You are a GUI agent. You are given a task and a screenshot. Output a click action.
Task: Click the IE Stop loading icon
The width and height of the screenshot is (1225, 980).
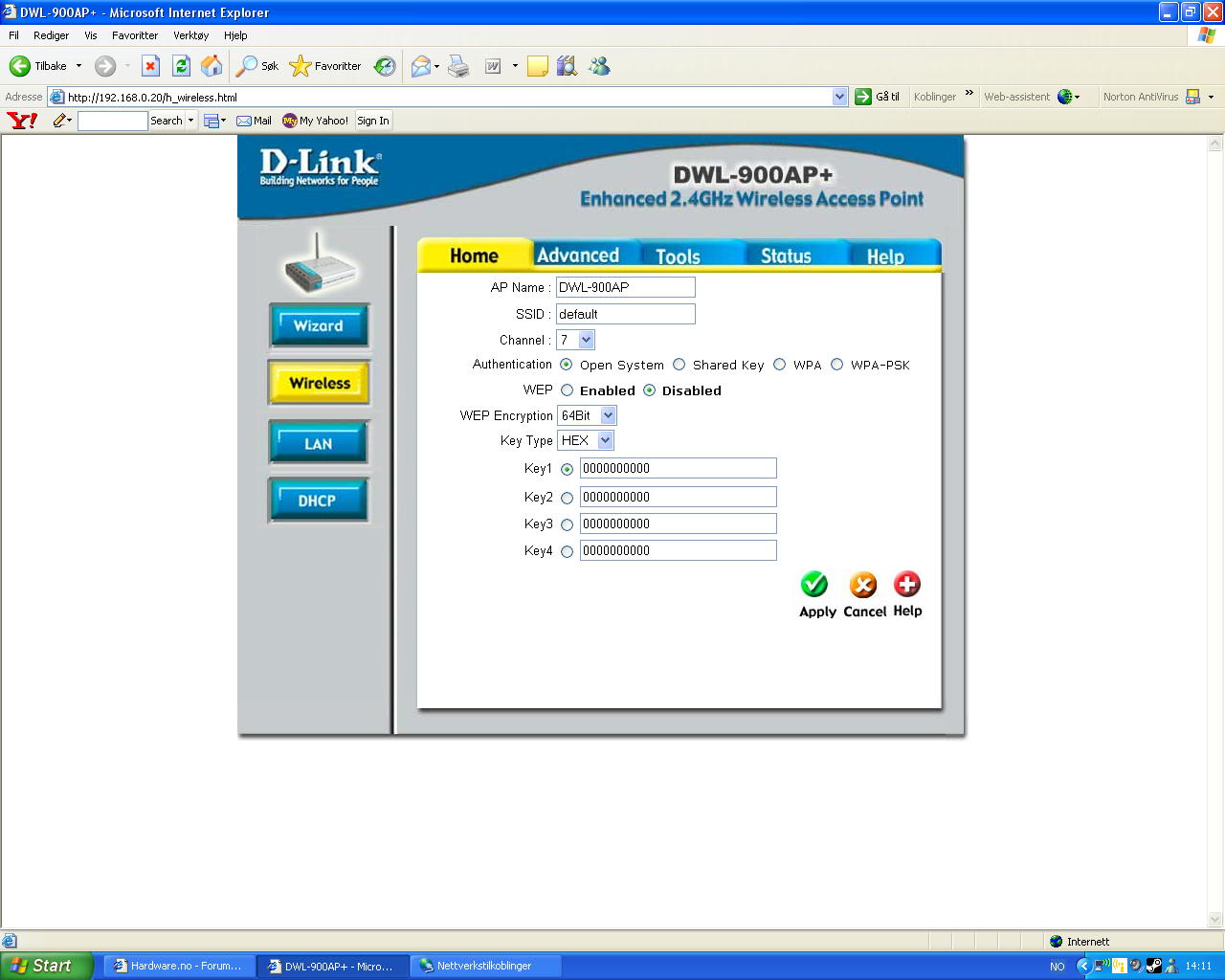click(x=150, y=66)
